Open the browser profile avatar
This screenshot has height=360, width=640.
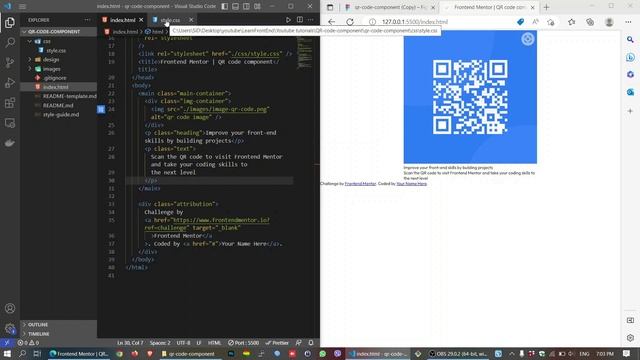click(609, 22)
